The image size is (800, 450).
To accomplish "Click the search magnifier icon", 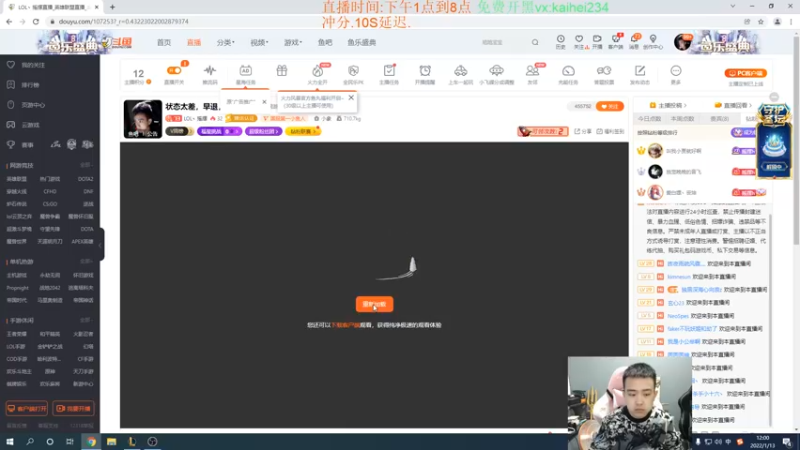I will pyautogui.click(x=535, y=42).
